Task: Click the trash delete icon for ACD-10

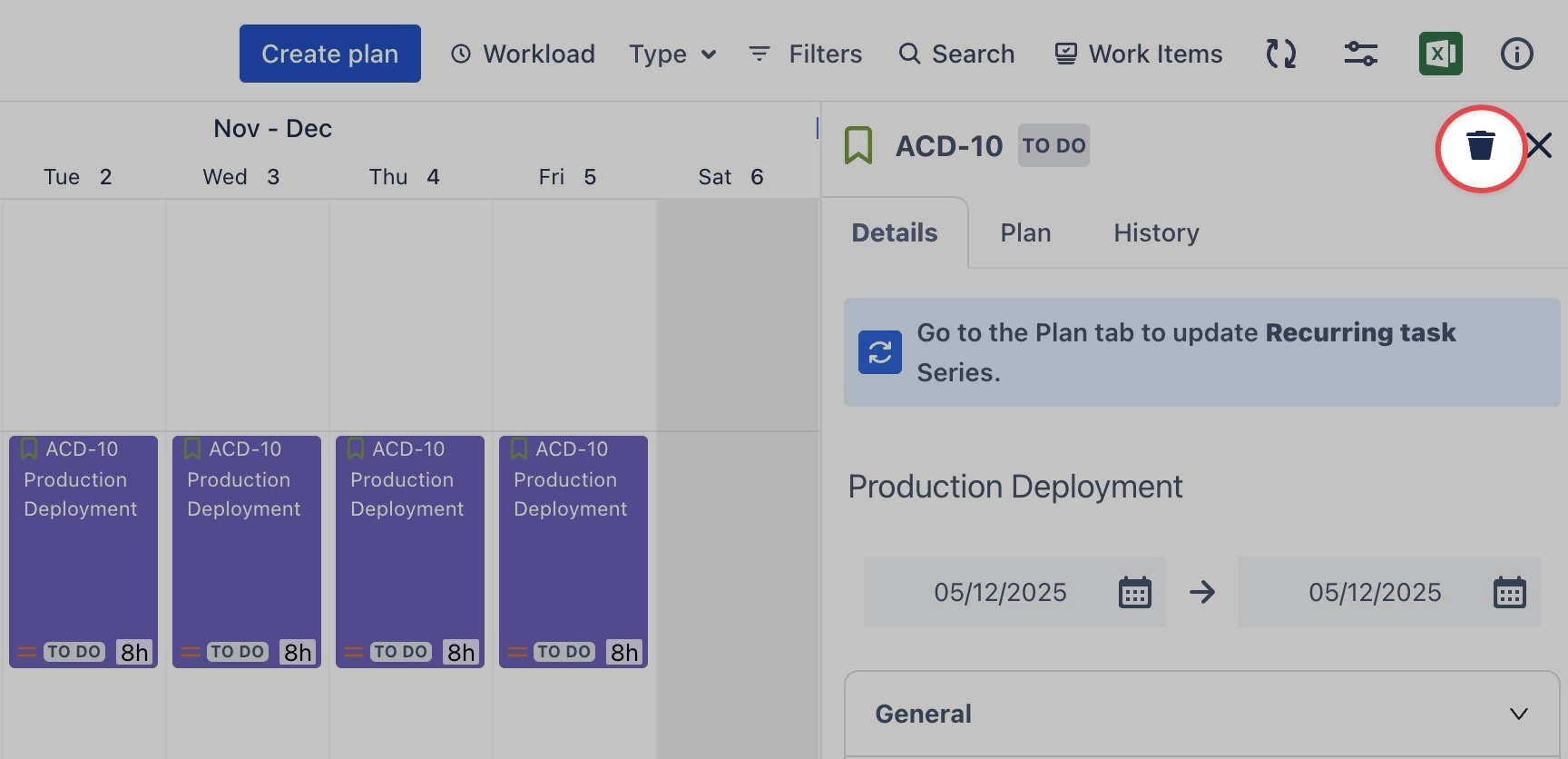Action: (1480, 146)
